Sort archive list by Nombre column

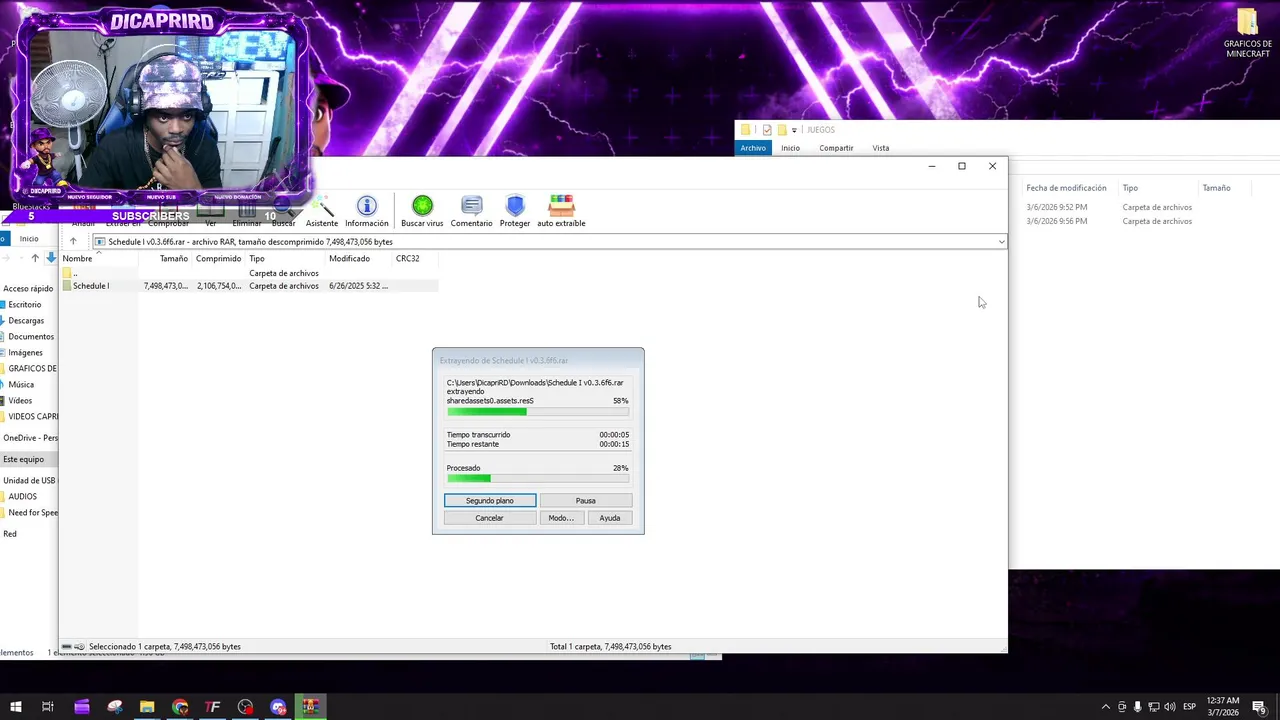point(99,258)
